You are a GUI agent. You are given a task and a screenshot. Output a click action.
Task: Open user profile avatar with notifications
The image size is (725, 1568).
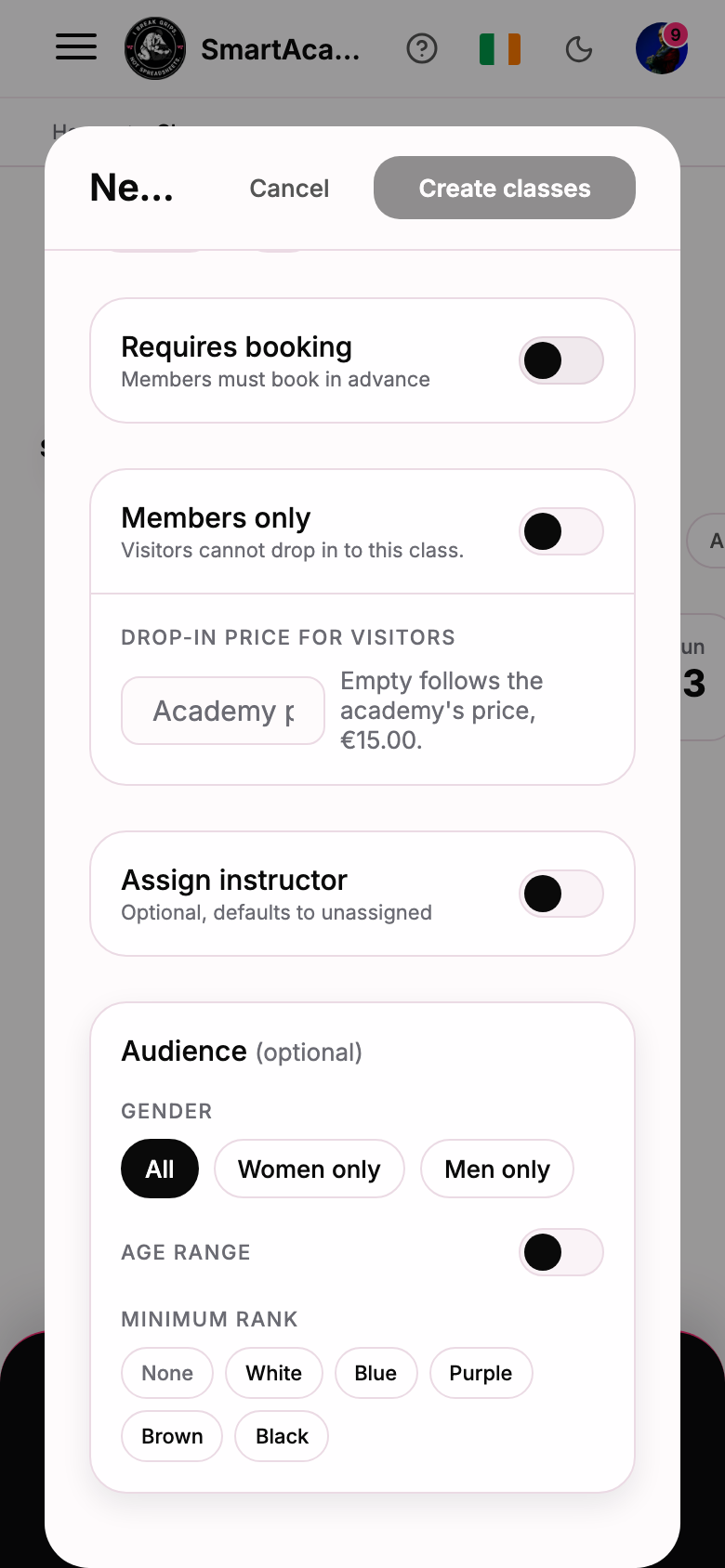pyautogui.click(x=662, y=48)
